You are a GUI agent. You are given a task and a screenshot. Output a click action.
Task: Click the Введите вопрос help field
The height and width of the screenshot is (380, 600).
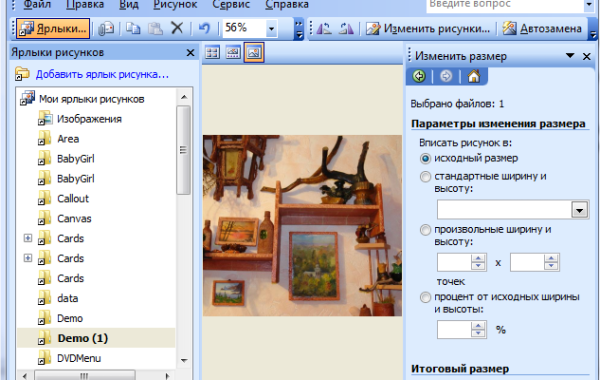(505, 5)
